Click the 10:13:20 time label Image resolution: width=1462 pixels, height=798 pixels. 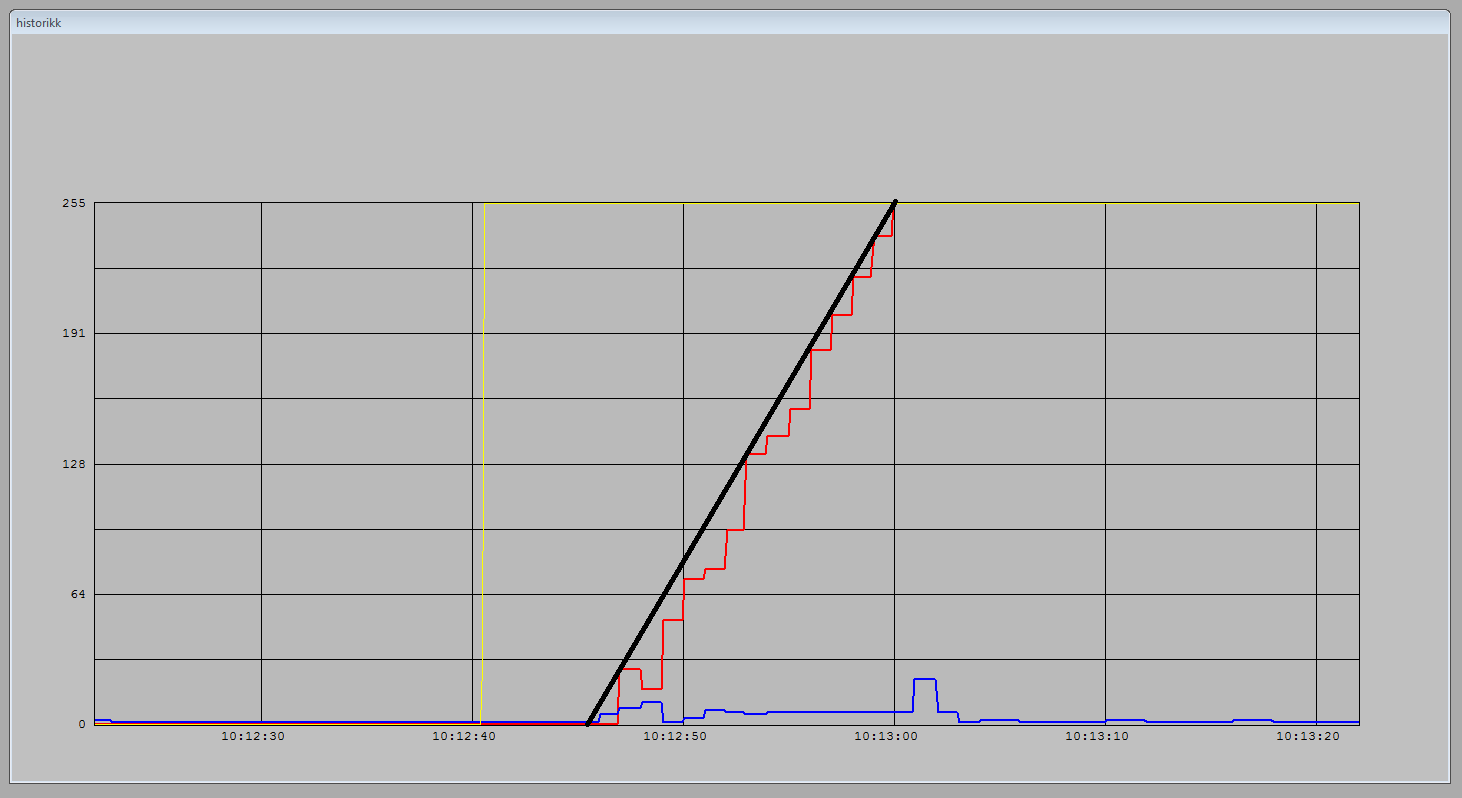click(x=1308, y=736)
